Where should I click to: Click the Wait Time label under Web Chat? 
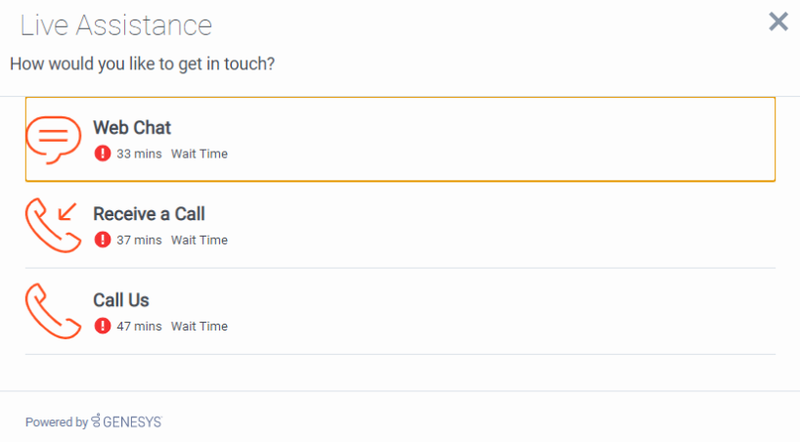pyautogui.click(x=199, y=154)
